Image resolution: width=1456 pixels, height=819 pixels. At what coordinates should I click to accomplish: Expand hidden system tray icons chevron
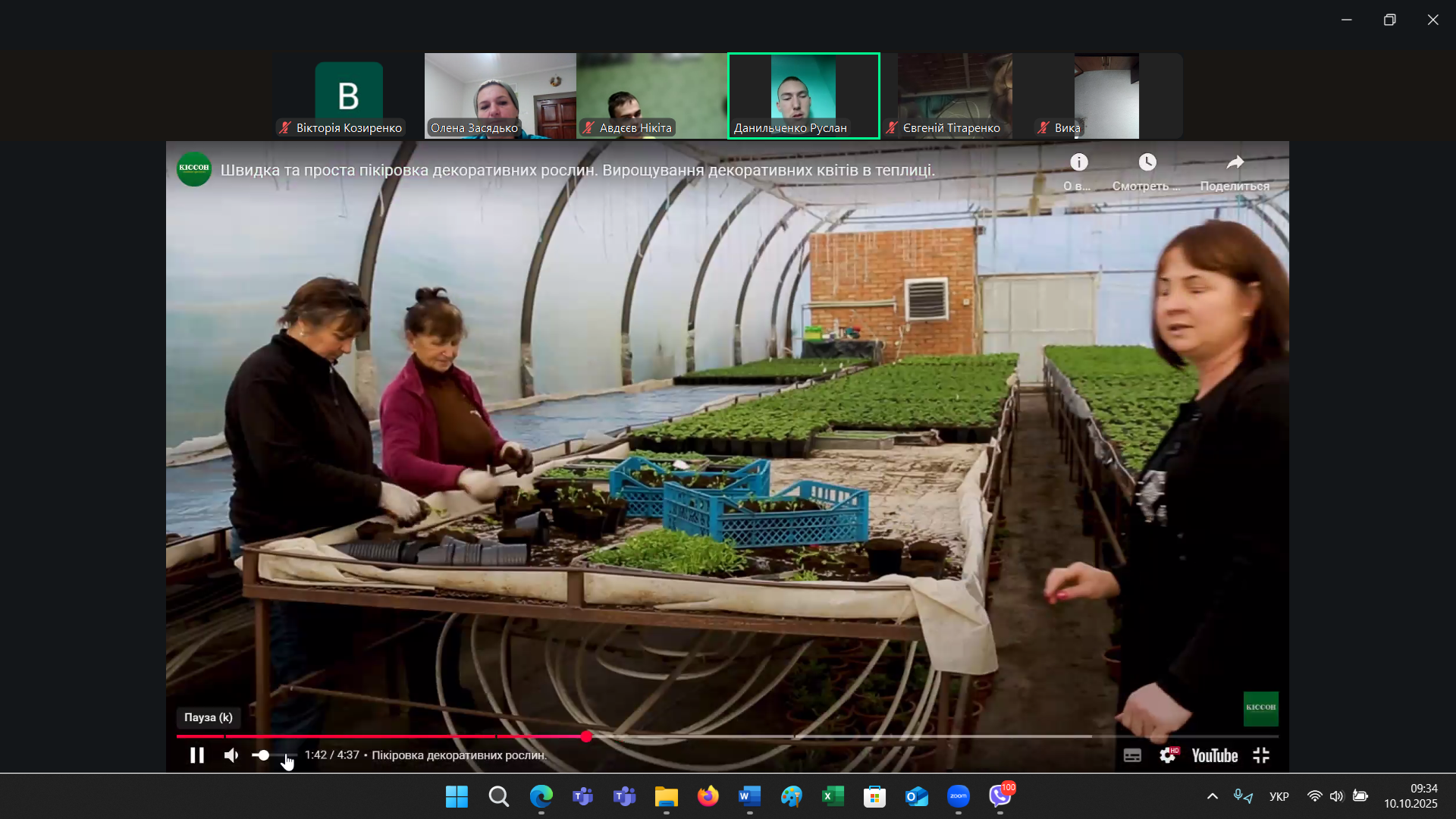1212,796
